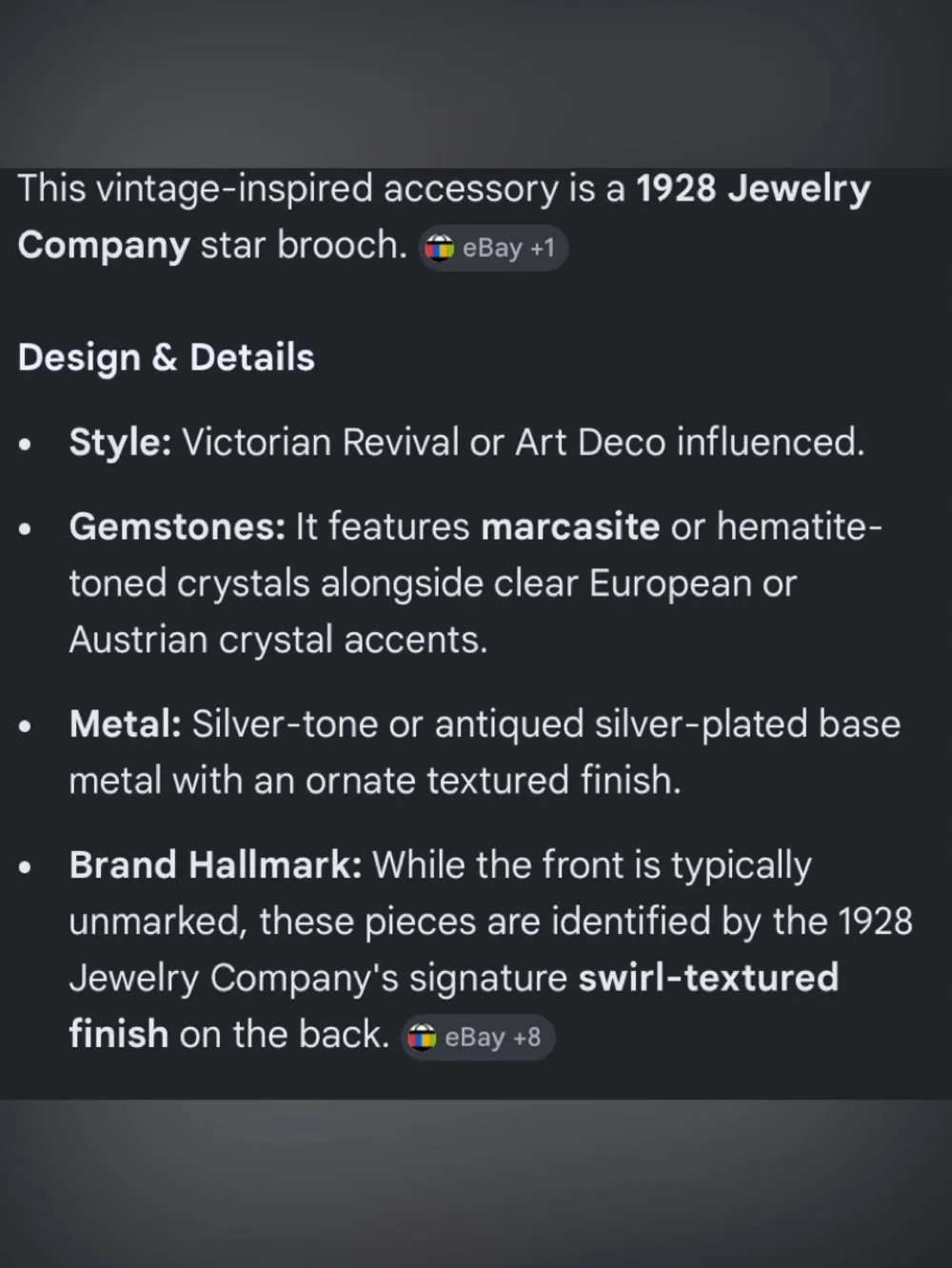Click the bullet point before Brand Hallmark
Image resolution: width=952 pixels, height=1268 pixels.
pyautogui.click(x=26, y=867)
